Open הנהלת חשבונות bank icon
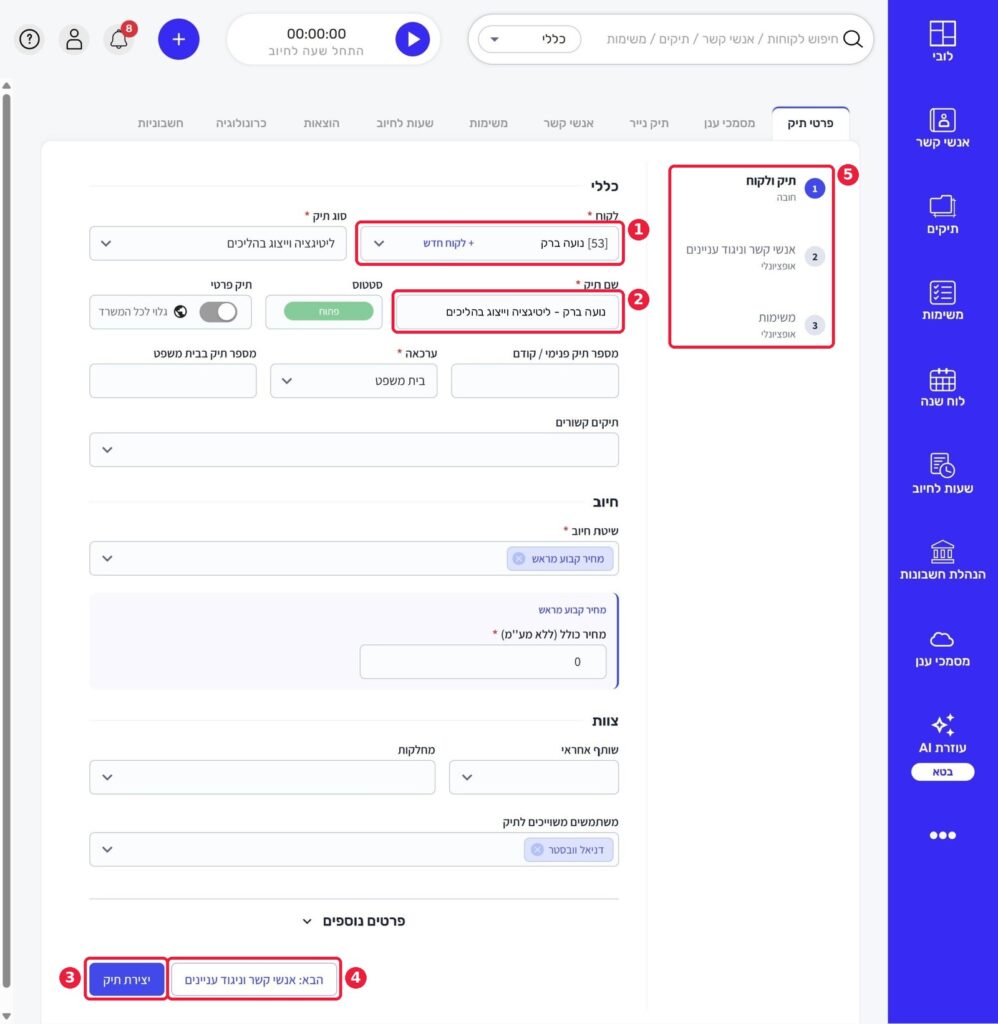The height and width of the screenshot is (1024, 998). pyautogui.click(x=942, y=552)
